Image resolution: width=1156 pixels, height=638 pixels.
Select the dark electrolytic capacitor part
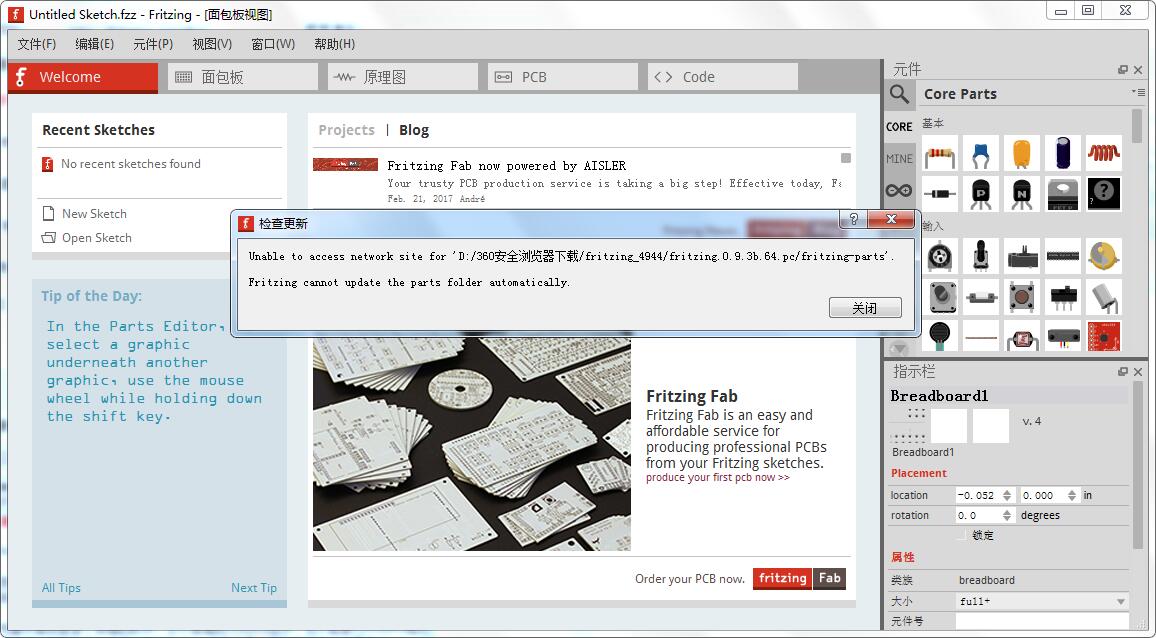pos(1062,153)
